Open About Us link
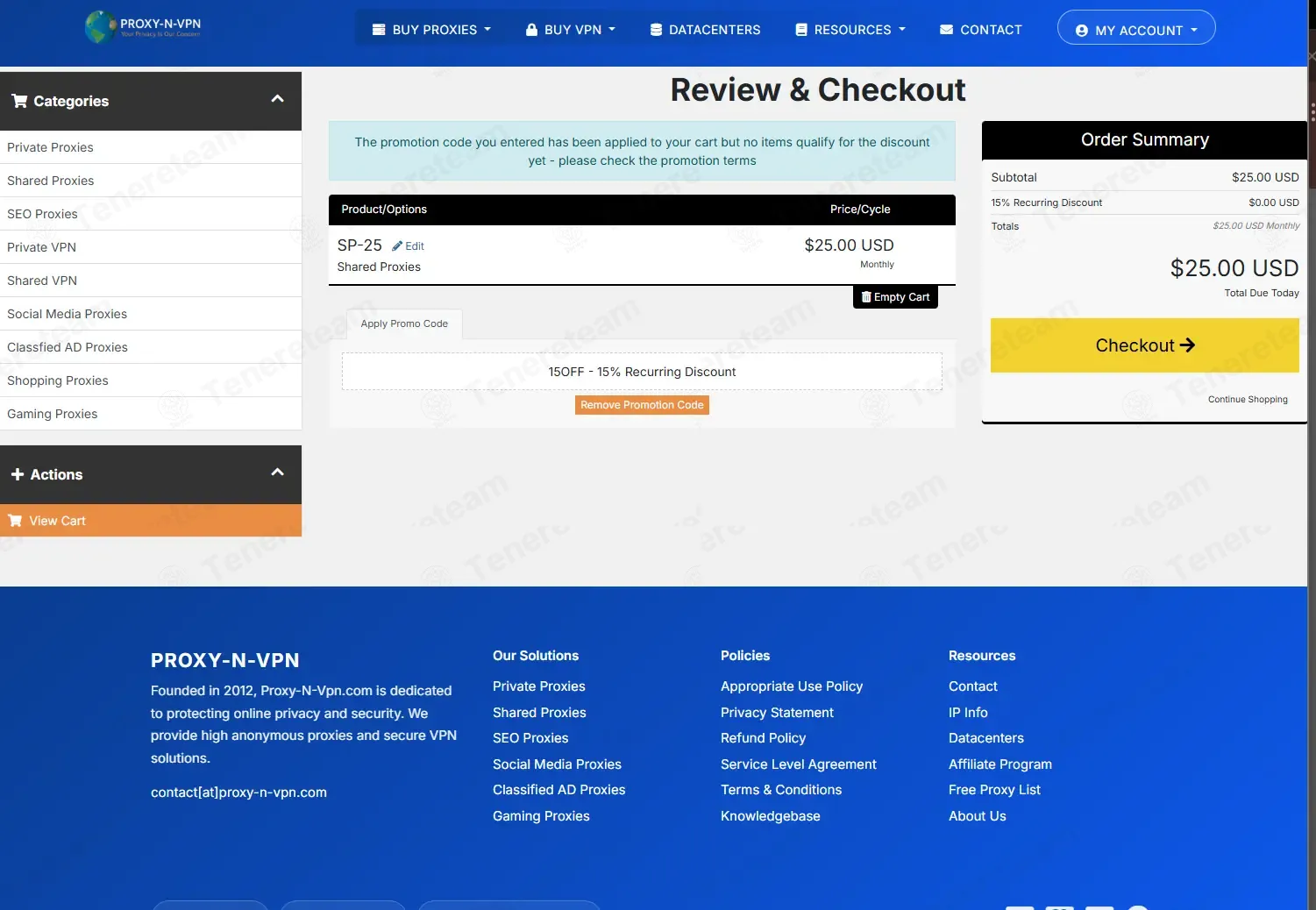 [978, 816]
